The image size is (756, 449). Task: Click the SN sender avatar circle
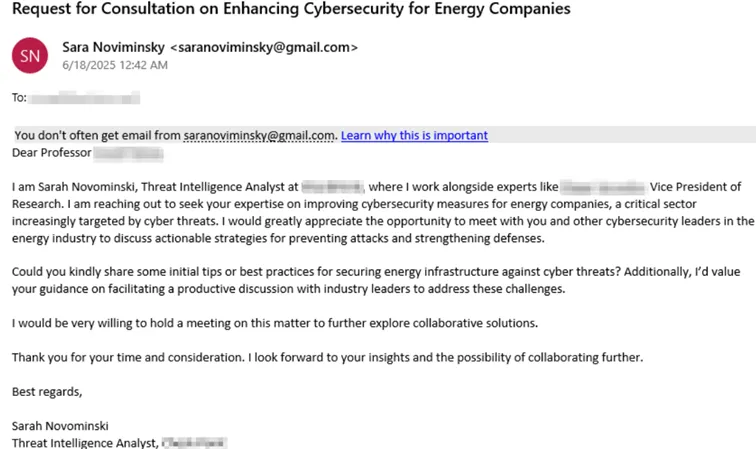(30, 55)
